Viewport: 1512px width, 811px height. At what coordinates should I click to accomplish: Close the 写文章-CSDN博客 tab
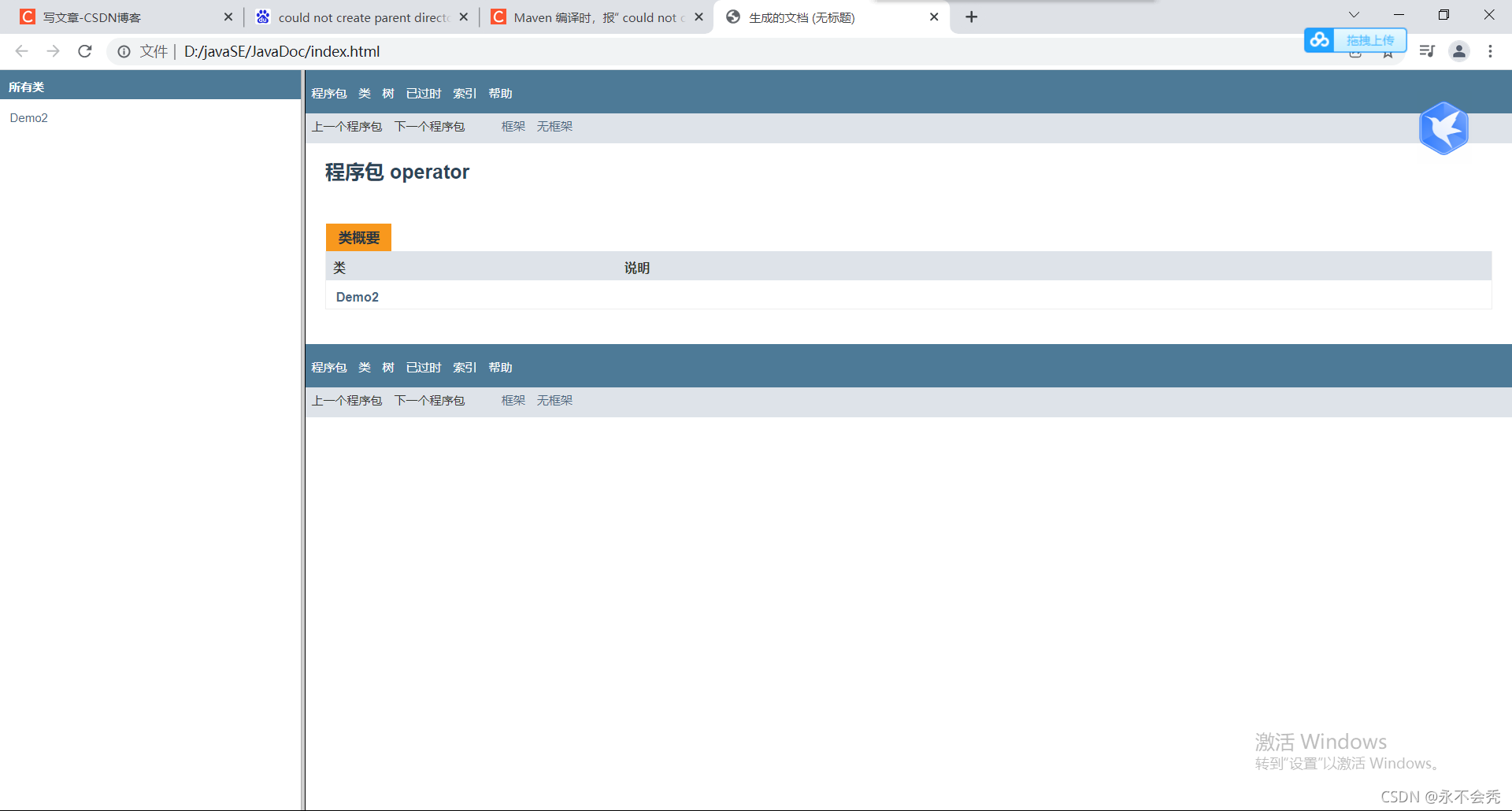(x=228, y=17)
